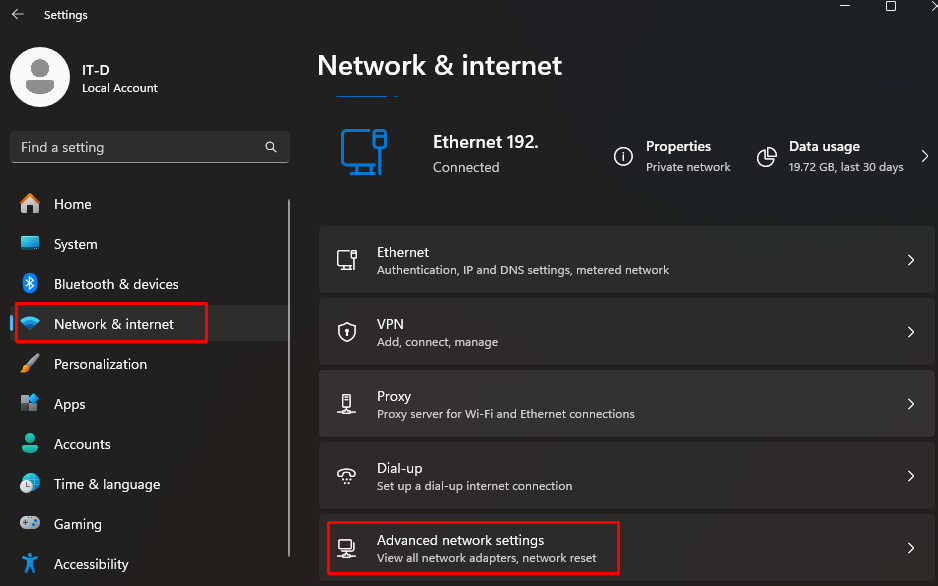Screen dimensions: 938x586
Task: Open Properties for the connected Ethernet network
Action: 678,146
